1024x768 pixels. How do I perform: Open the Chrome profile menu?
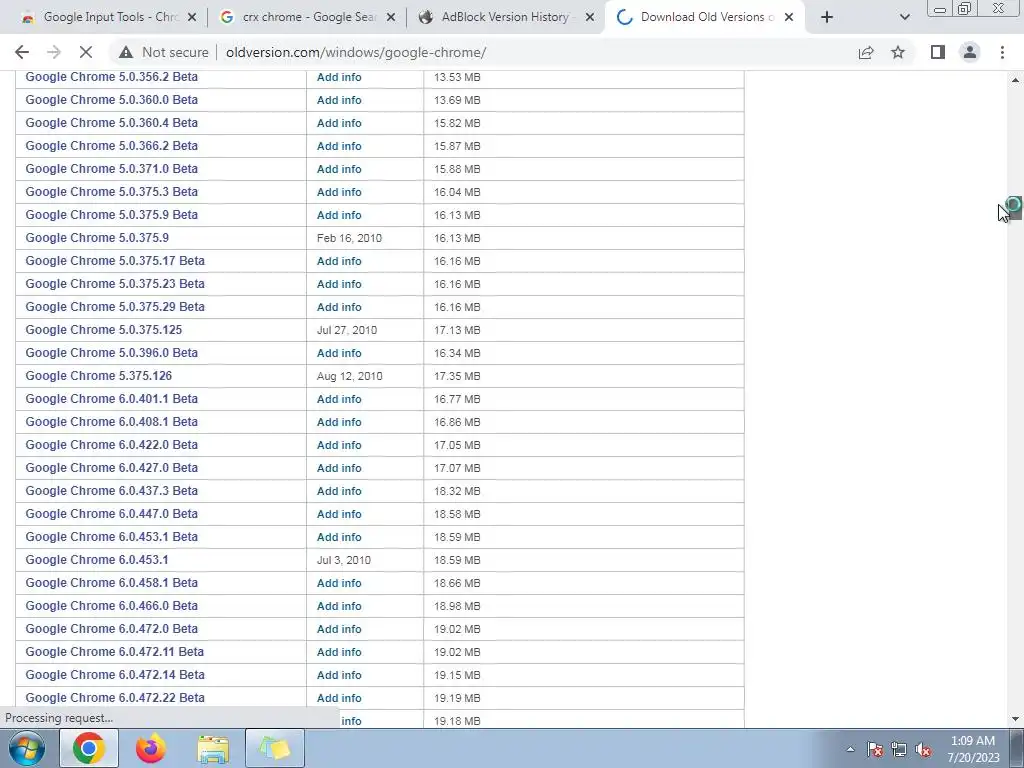[970, 52]
